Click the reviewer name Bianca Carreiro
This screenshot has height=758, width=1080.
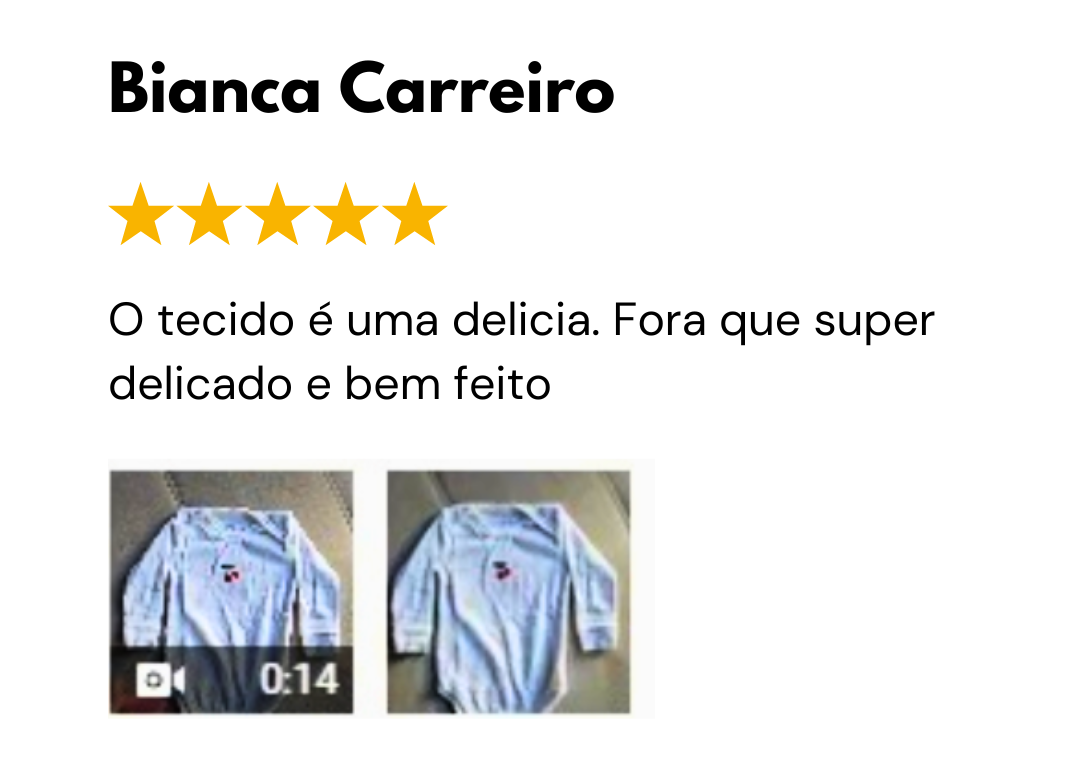click(x=362, y=88)
